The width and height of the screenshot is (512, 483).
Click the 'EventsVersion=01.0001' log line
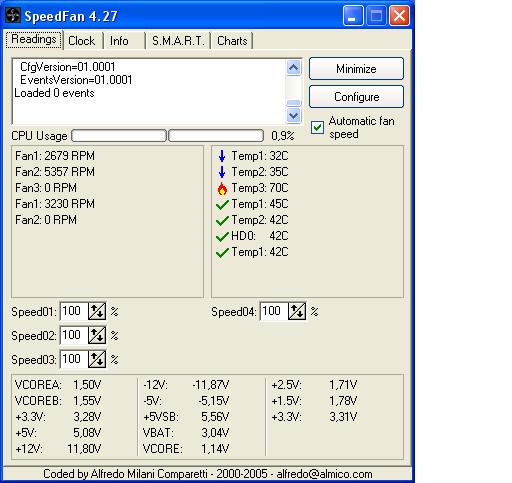(76, 80)
